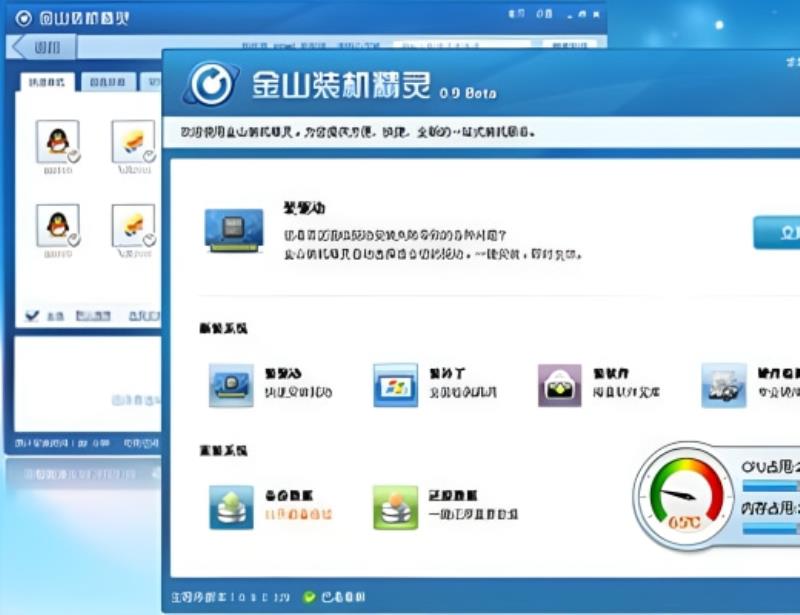
Task: Select the QQ penguin icon in top row
Action: tap(58, 141)
